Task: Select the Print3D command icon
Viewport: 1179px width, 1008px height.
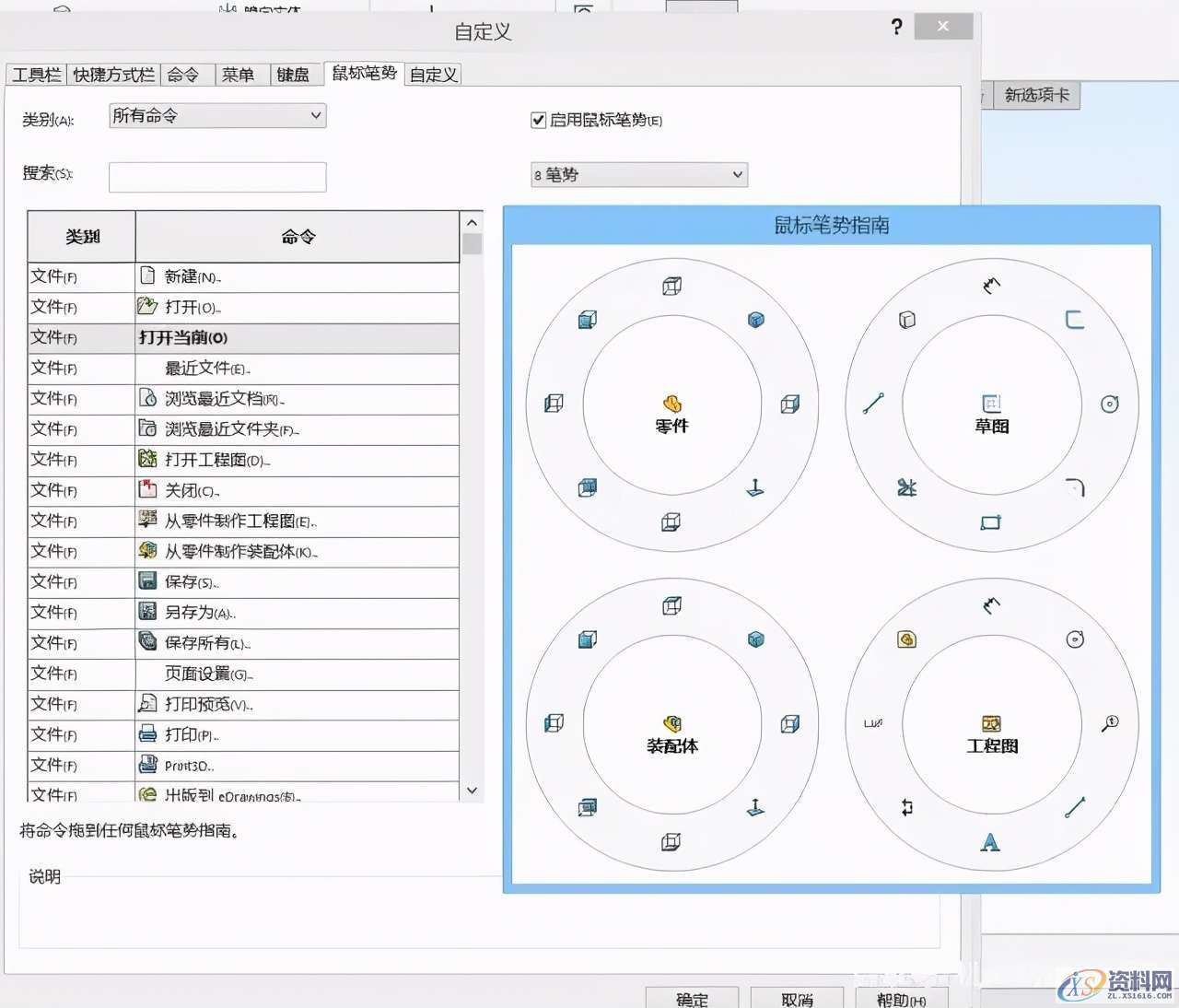Action: click(147, 765)
